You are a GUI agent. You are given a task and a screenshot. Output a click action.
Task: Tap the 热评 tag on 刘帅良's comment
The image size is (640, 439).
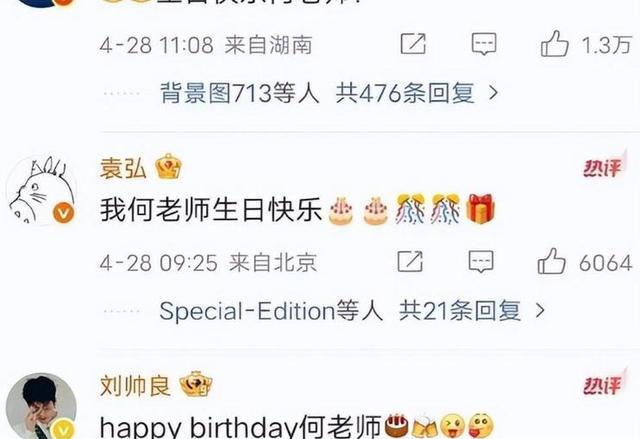604,384
